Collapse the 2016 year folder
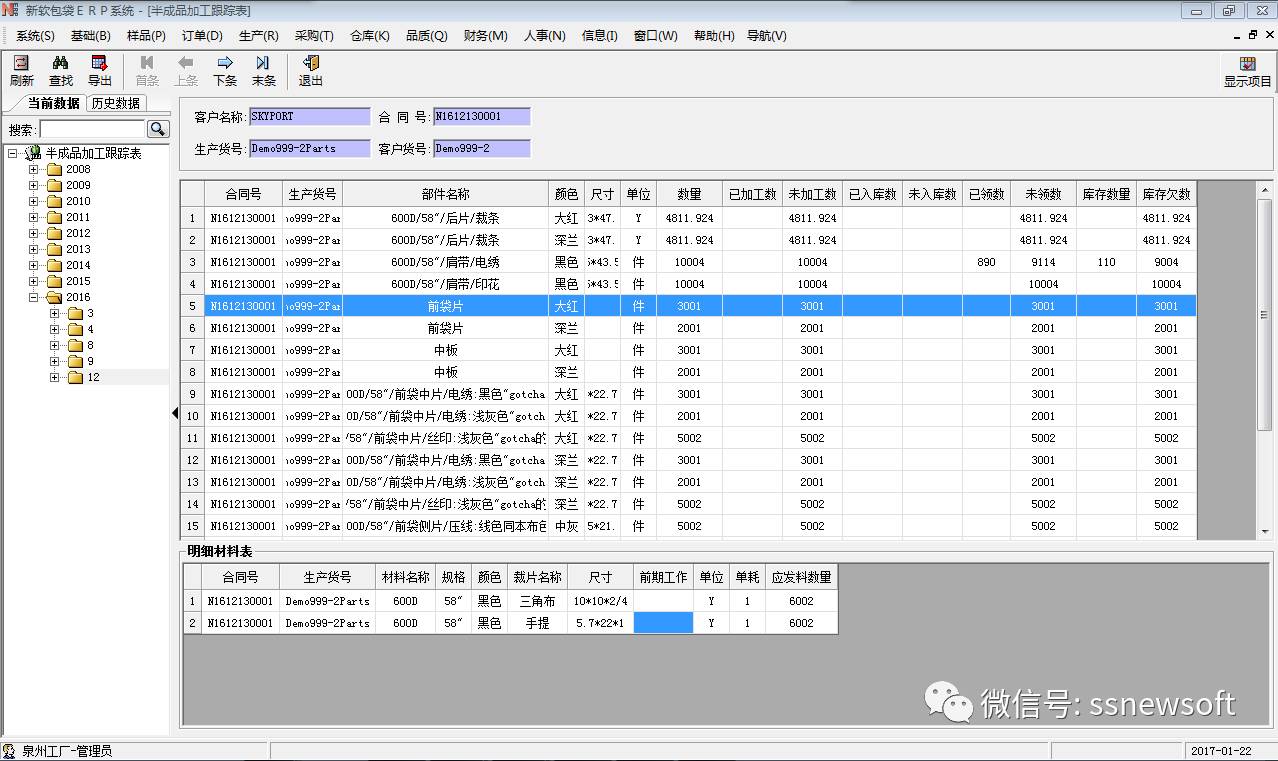The width and height of the screenshot is (1278, 761). 34,297
